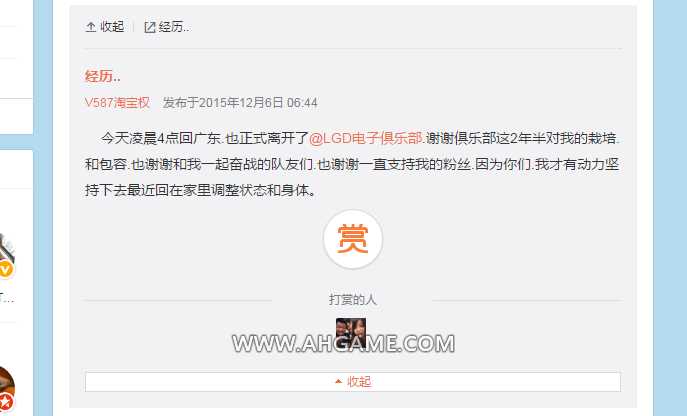Open the 经历.. link in the top toolbar
Screen dimensions: 687x416
click(x=174, y=27)
